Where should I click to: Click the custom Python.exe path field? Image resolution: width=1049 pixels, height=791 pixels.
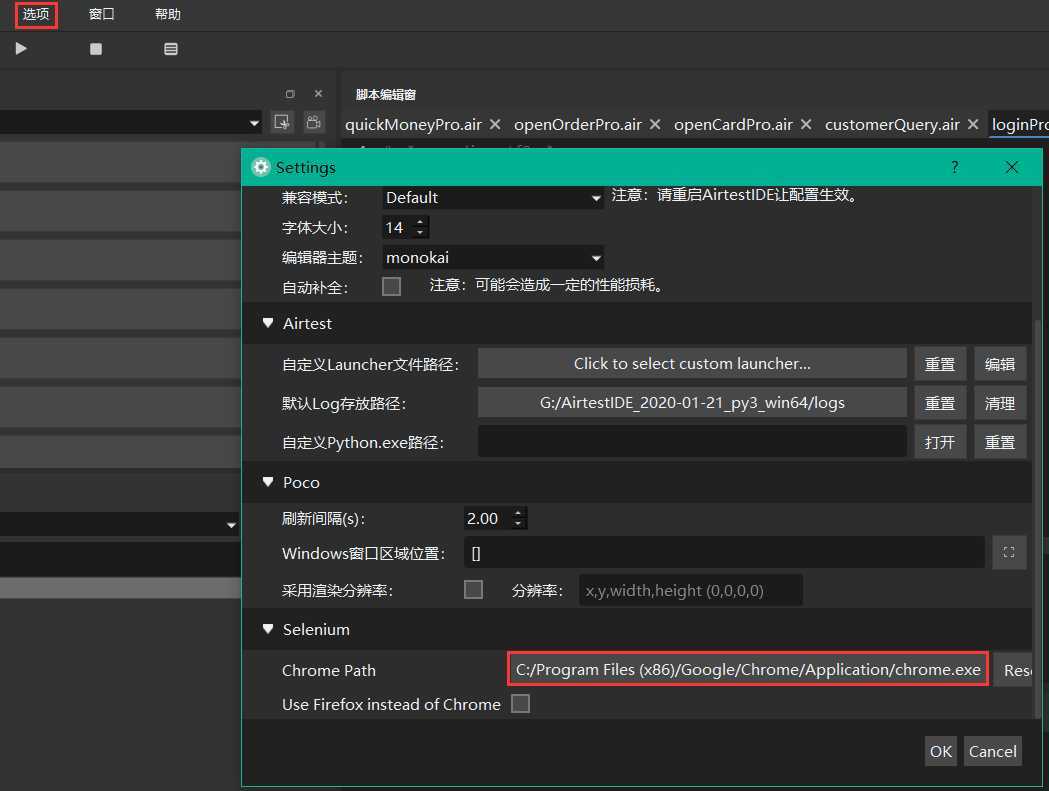(692, 442)
